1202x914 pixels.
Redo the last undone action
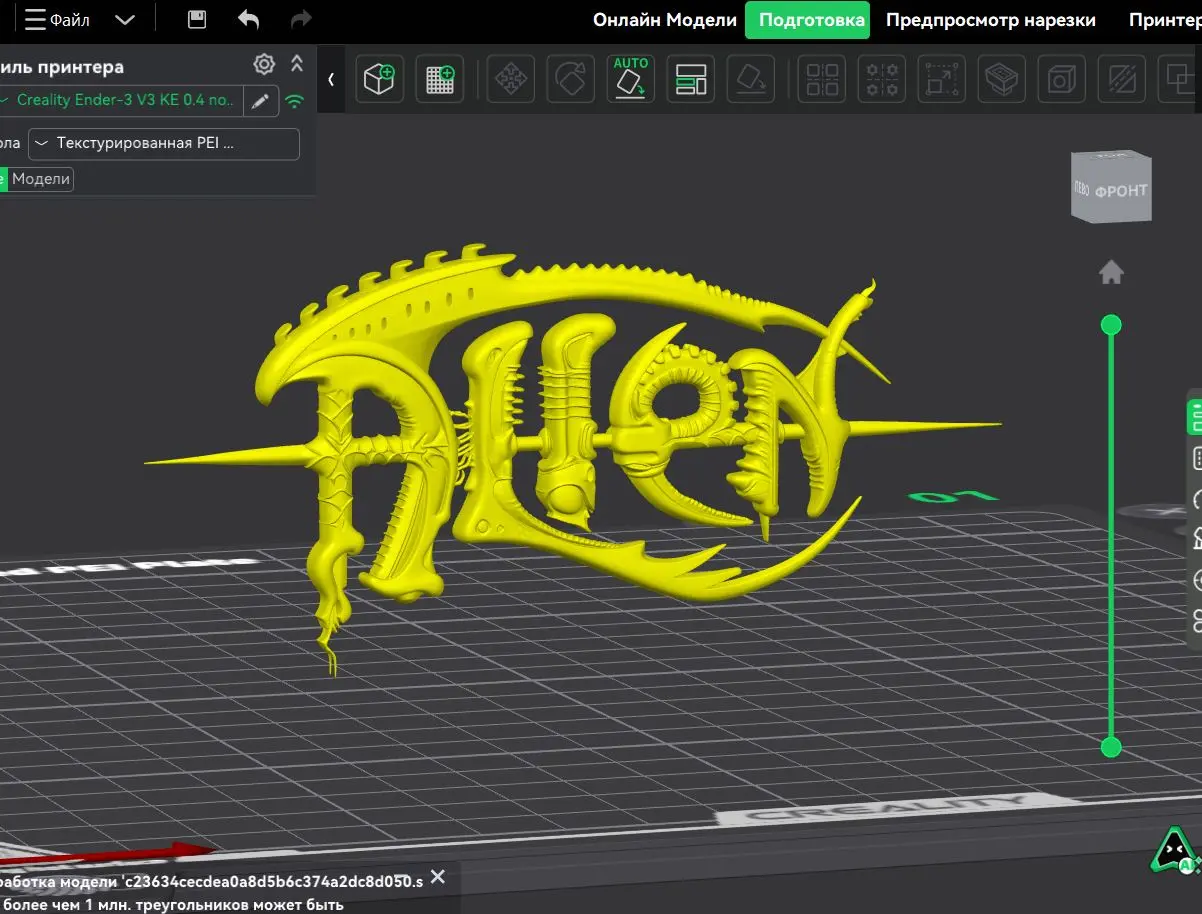tap(300, 20)
